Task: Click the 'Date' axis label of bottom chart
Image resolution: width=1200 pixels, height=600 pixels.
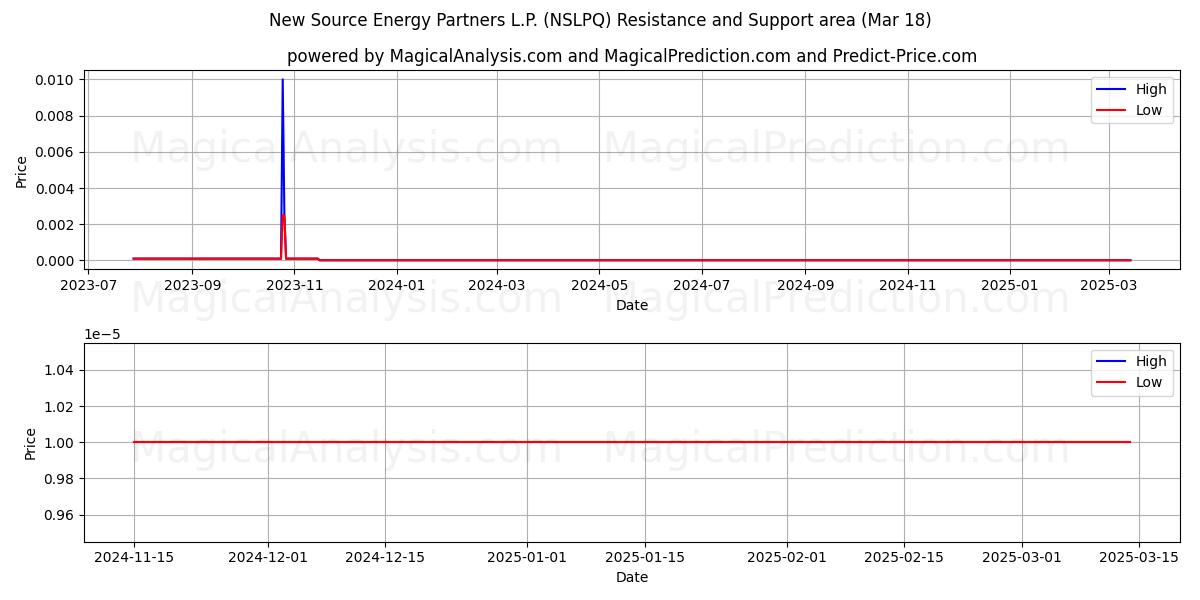Action: point(632,577)
